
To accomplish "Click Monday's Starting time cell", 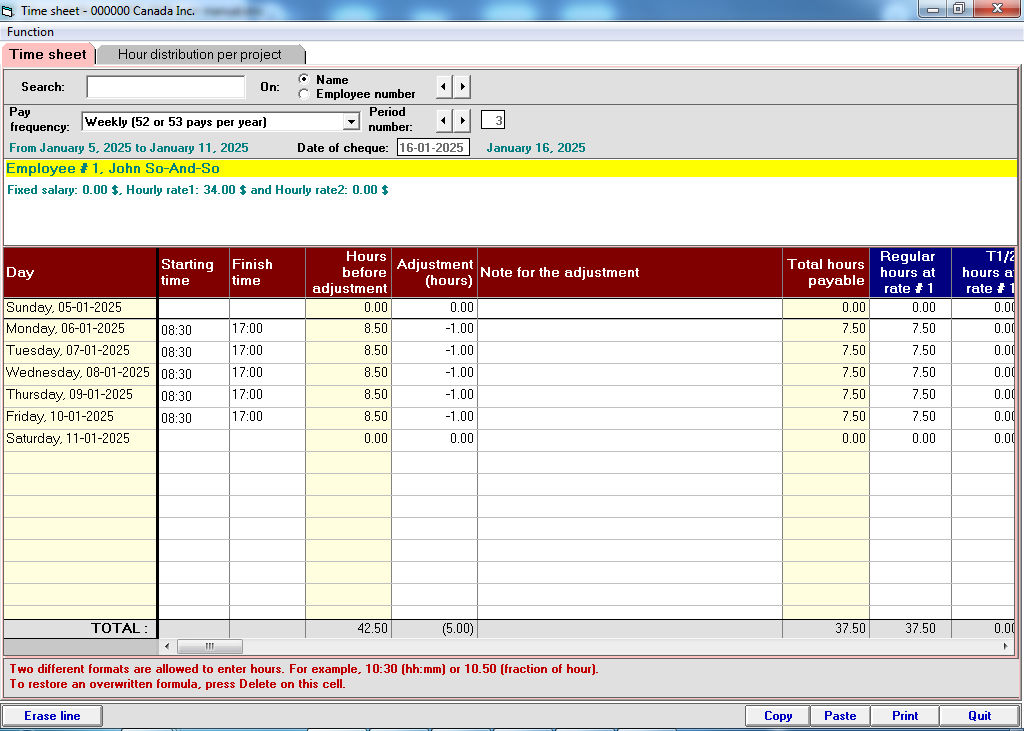I will 193,329.
